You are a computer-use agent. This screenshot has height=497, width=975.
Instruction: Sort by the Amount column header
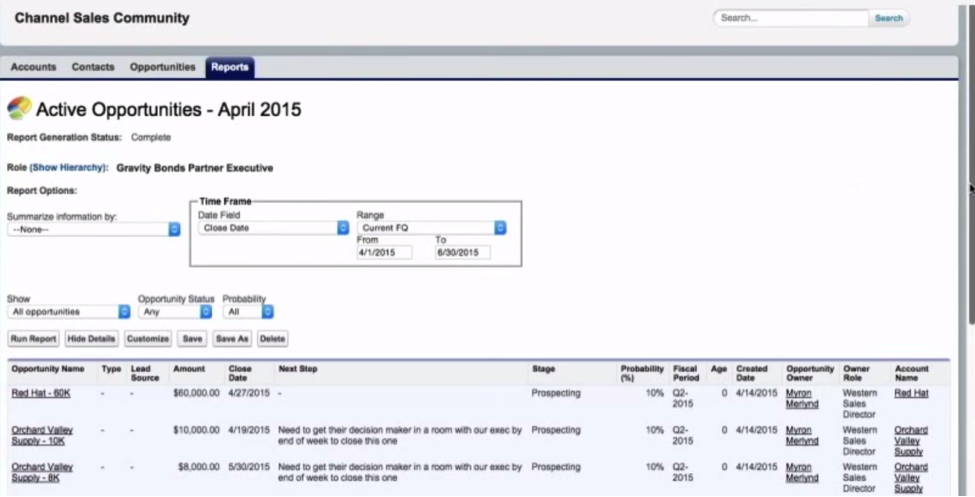coord(189,369)
